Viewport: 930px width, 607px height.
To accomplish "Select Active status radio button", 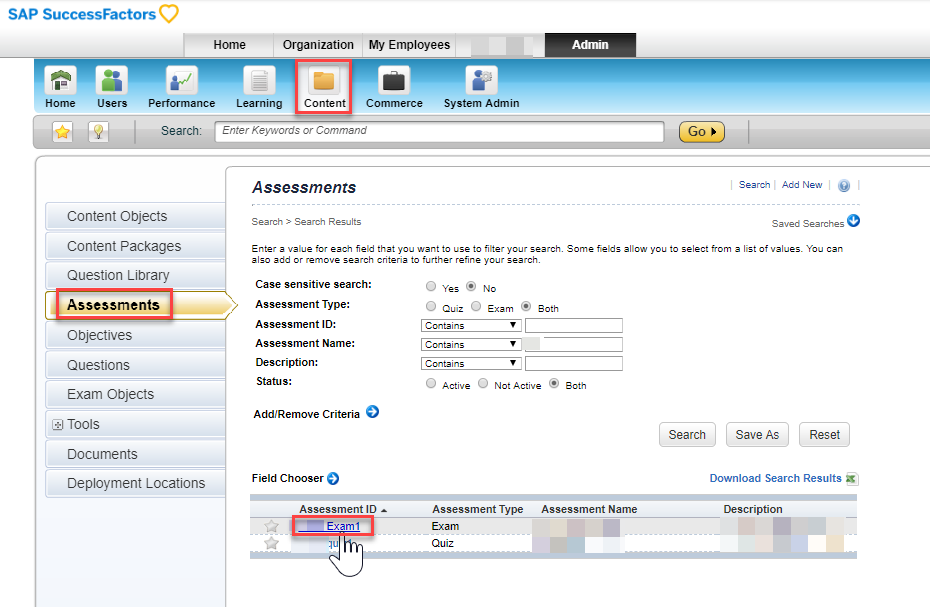I will pyautogui.click(x=431, y=384).
